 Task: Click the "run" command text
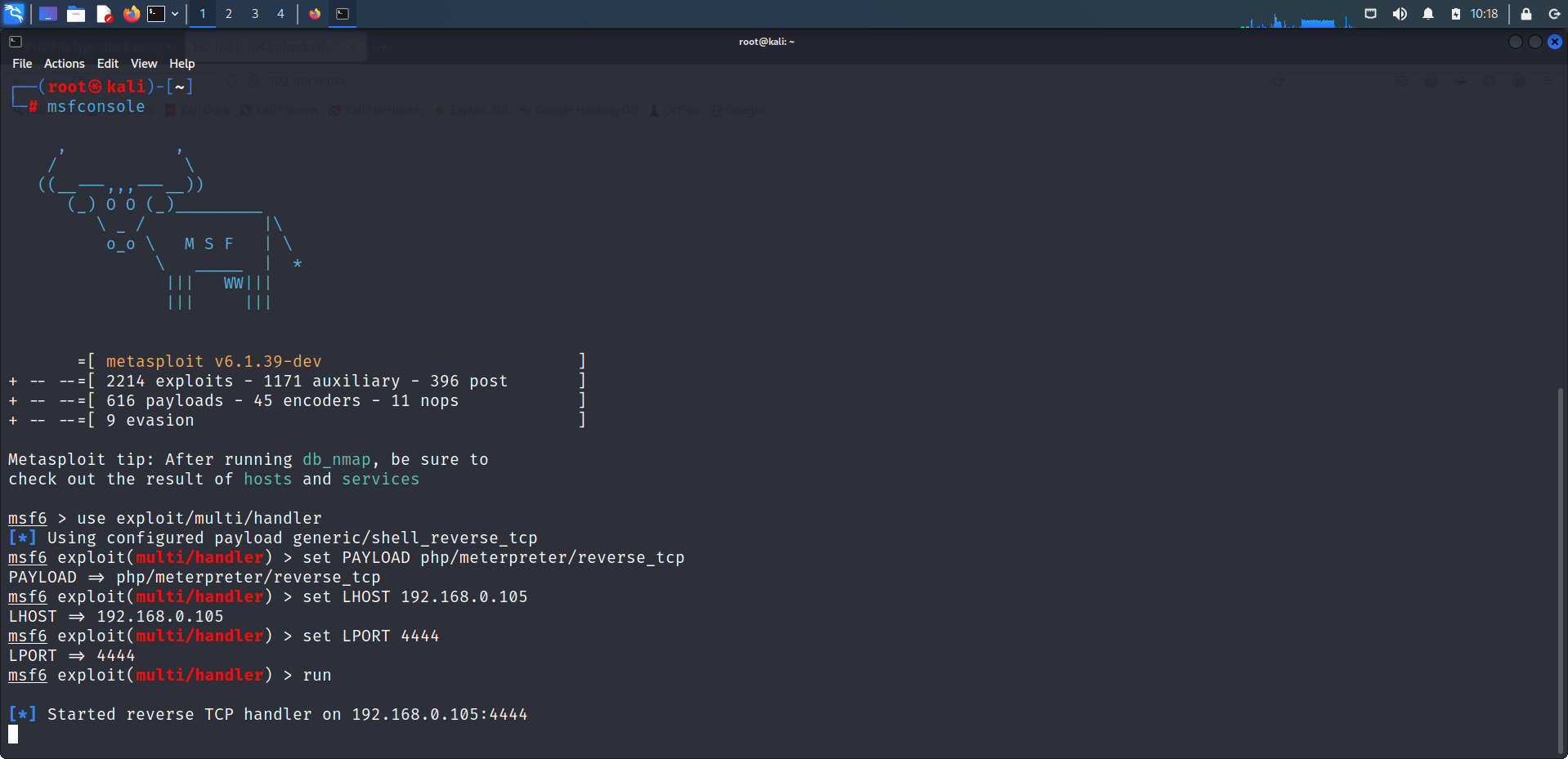(x=317, y=675)
